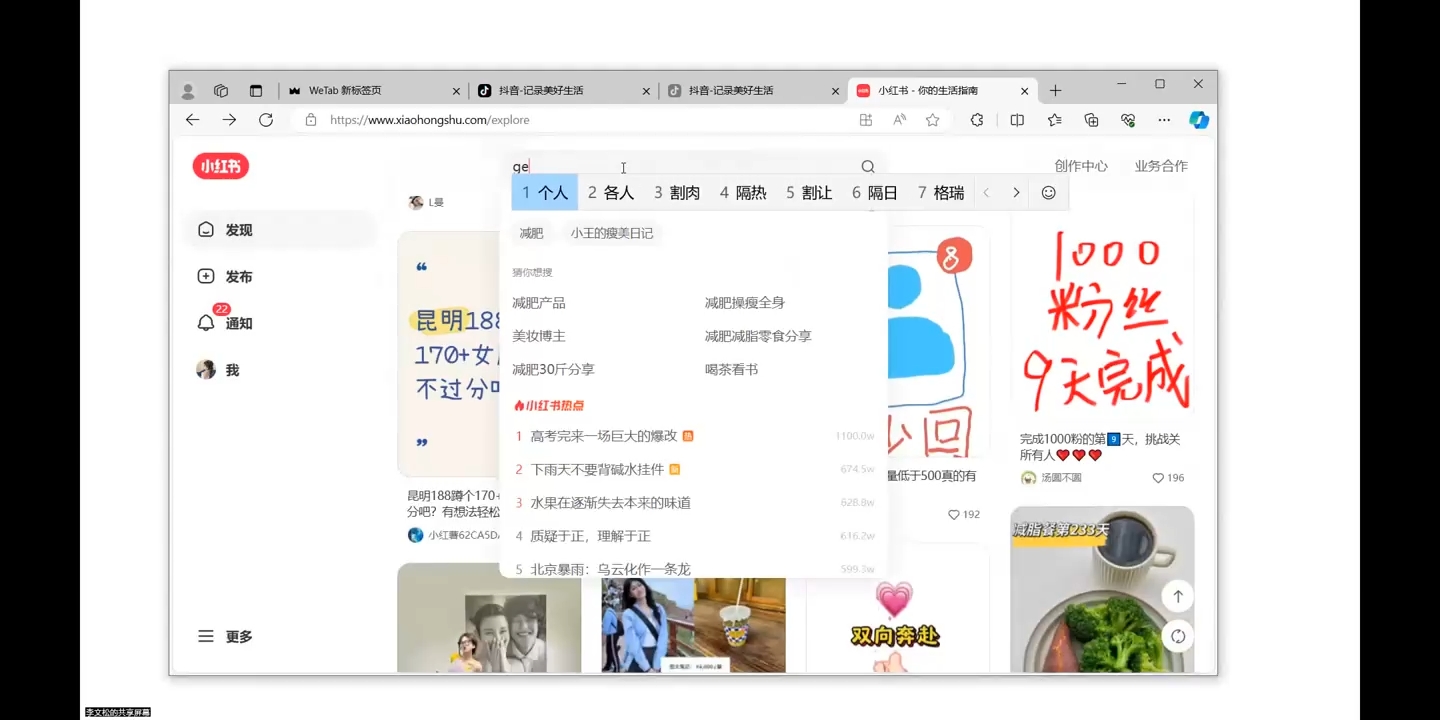Toggle the heart on the post showing 192

coord(953,514)
